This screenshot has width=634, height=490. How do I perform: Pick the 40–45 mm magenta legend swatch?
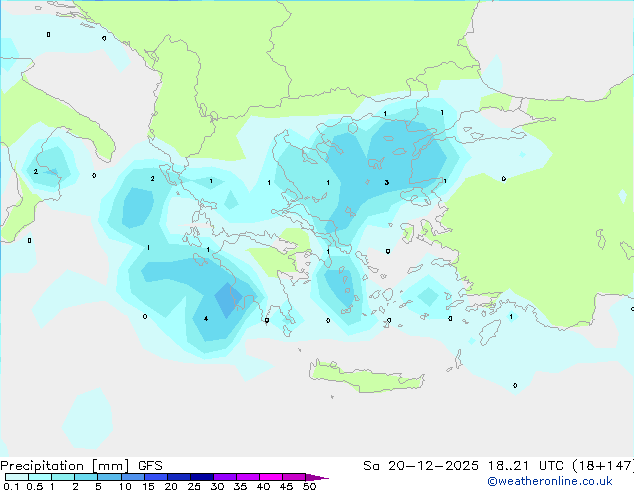(271, 477)
